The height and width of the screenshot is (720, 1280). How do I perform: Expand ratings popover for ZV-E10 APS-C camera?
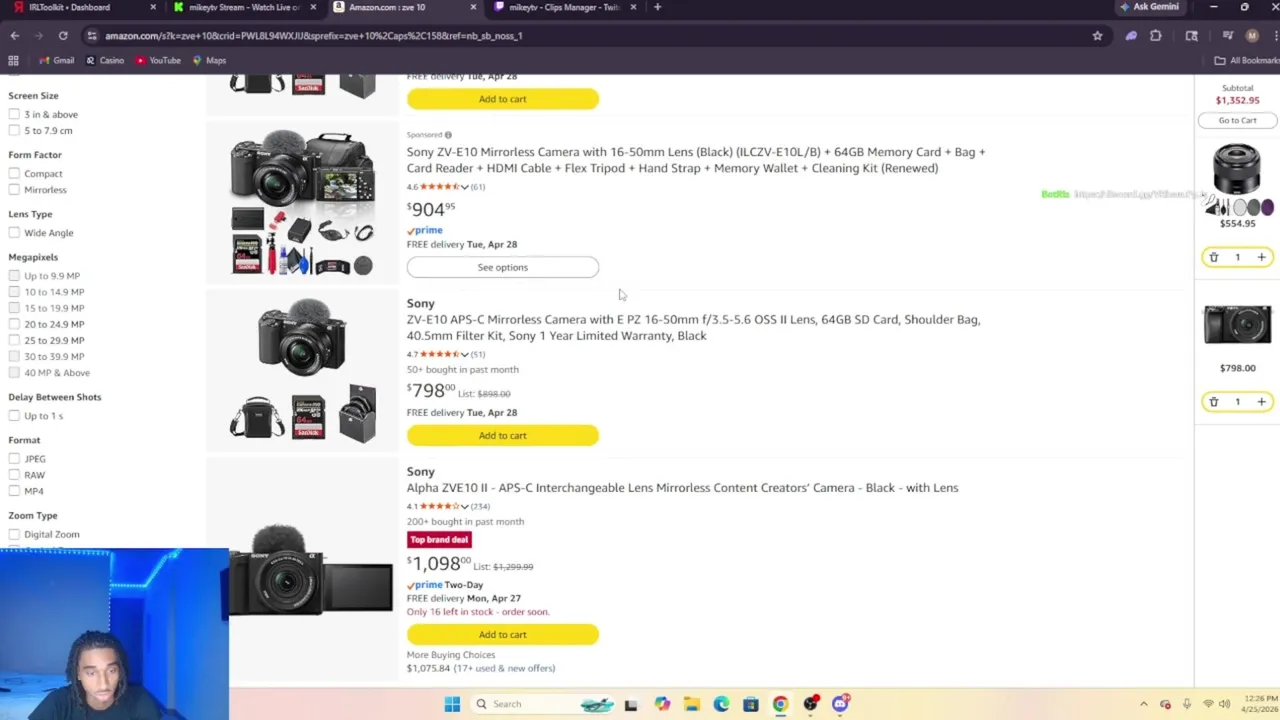click(464, 354)
